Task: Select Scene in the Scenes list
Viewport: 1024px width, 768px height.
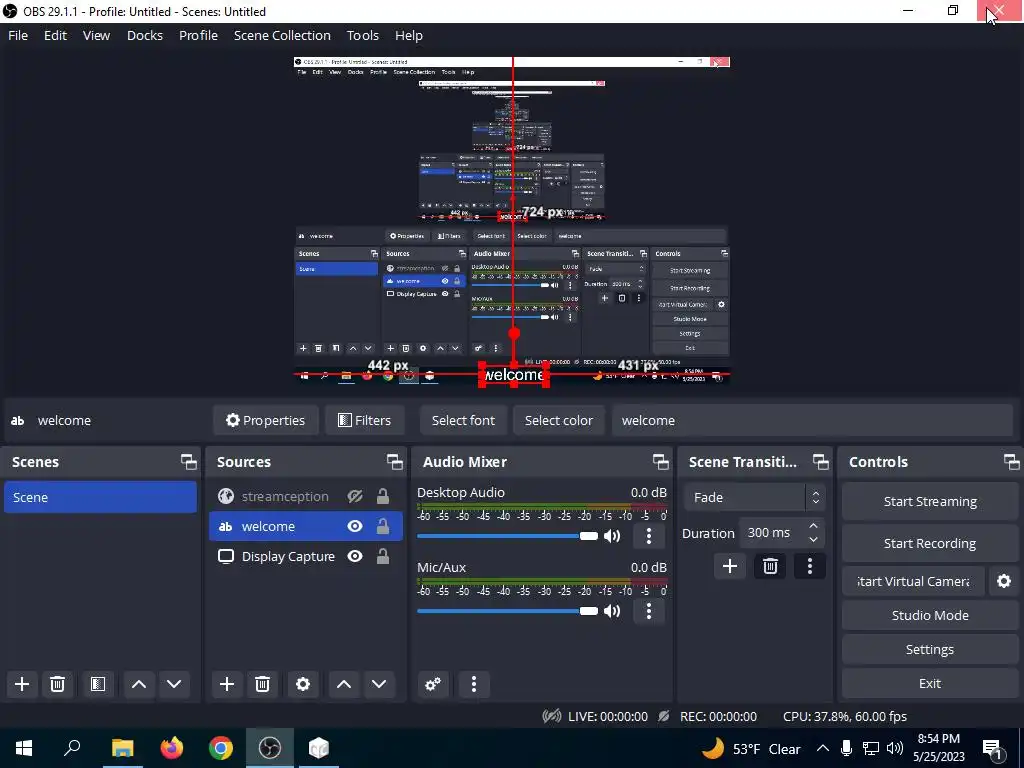Action: pos(101,497)
